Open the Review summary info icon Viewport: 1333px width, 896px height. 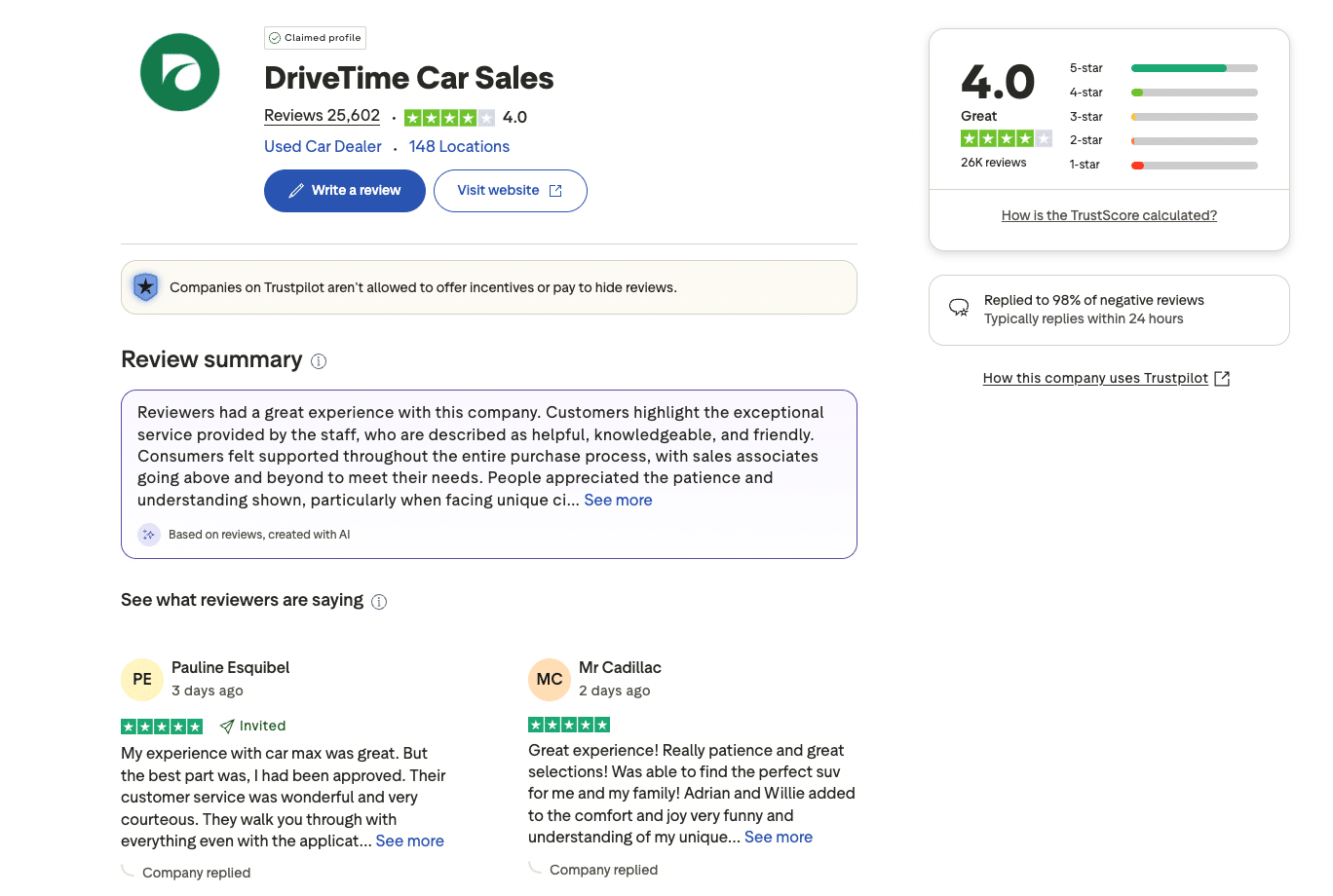coord(319,361)
